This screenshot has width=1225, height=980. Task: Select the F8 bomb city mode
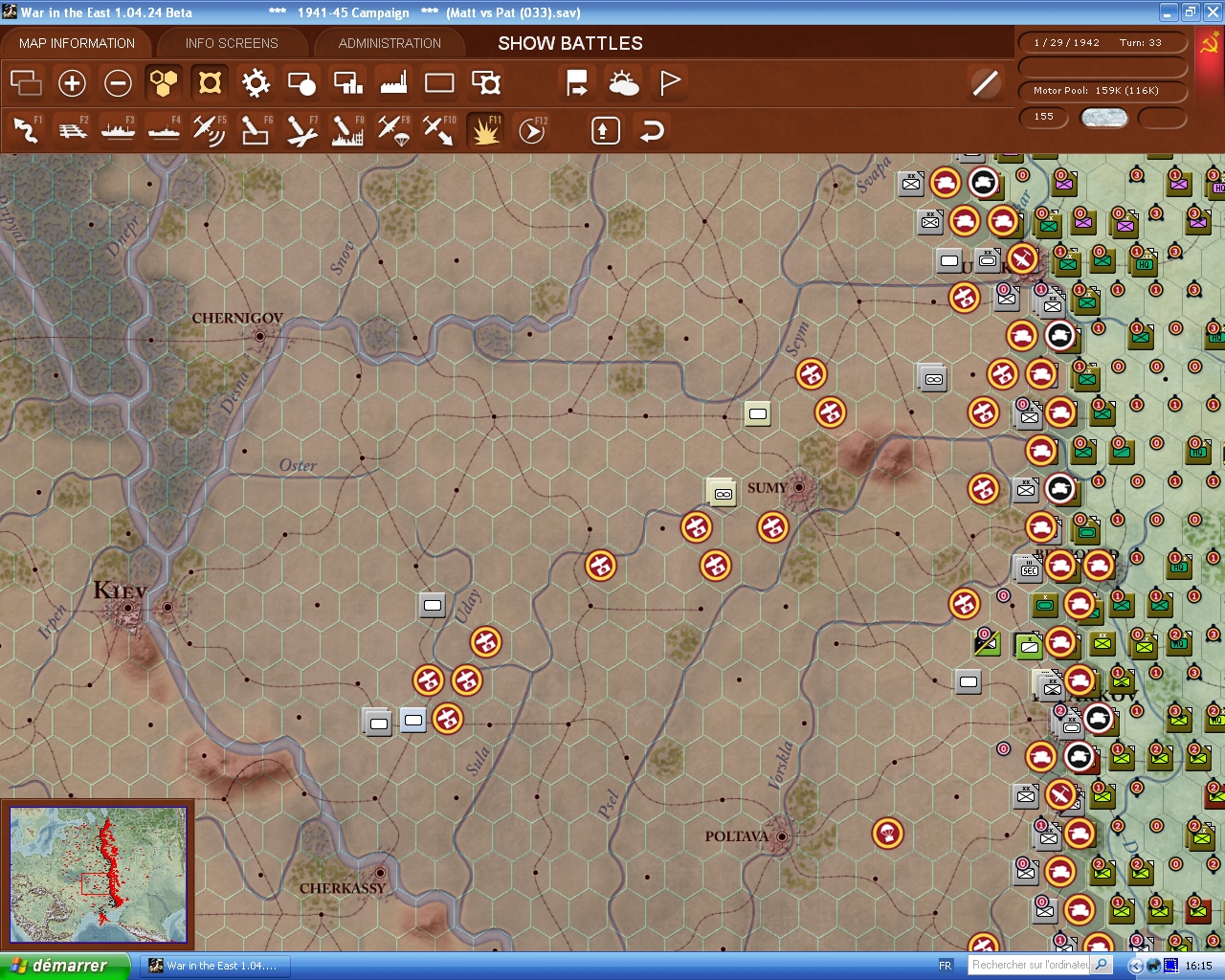347,130
